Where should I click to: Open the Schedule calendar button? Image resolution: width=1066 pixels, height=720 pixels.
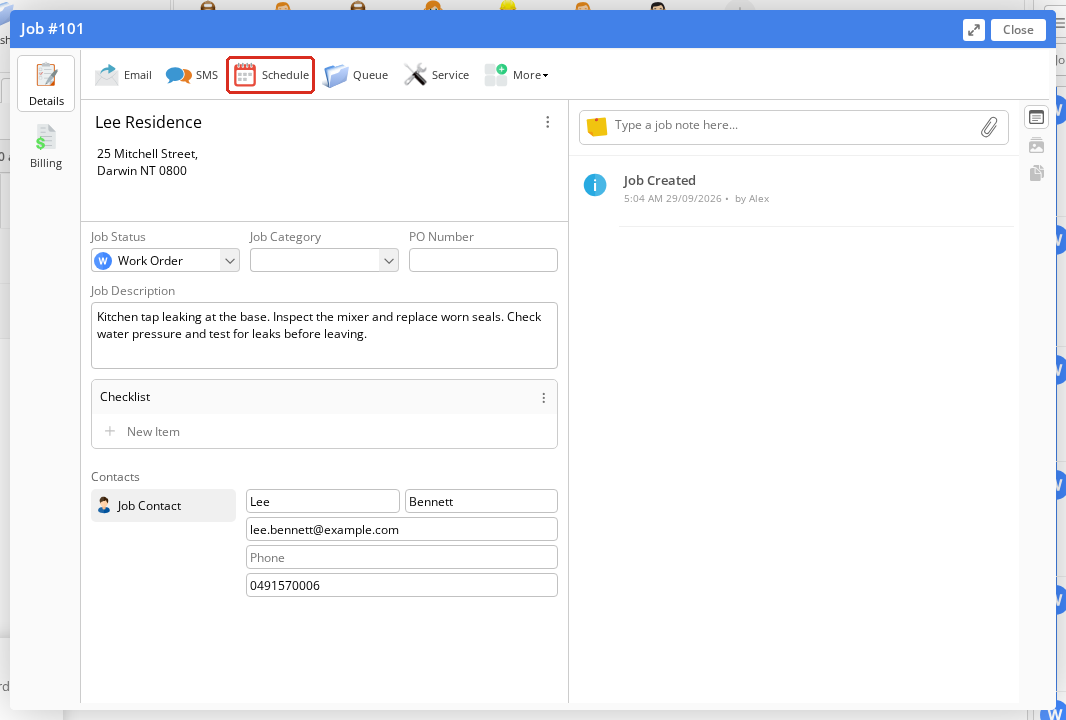point(271,75)
